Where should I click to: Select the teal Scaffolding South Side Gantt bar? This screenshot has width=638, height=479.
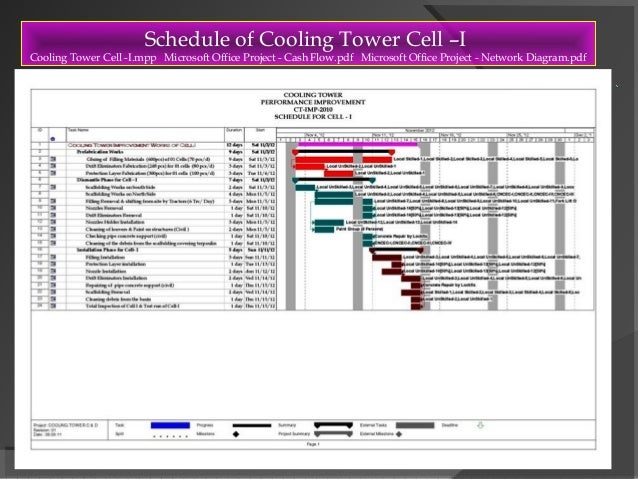pyautogui.click(x=305, y=187)
